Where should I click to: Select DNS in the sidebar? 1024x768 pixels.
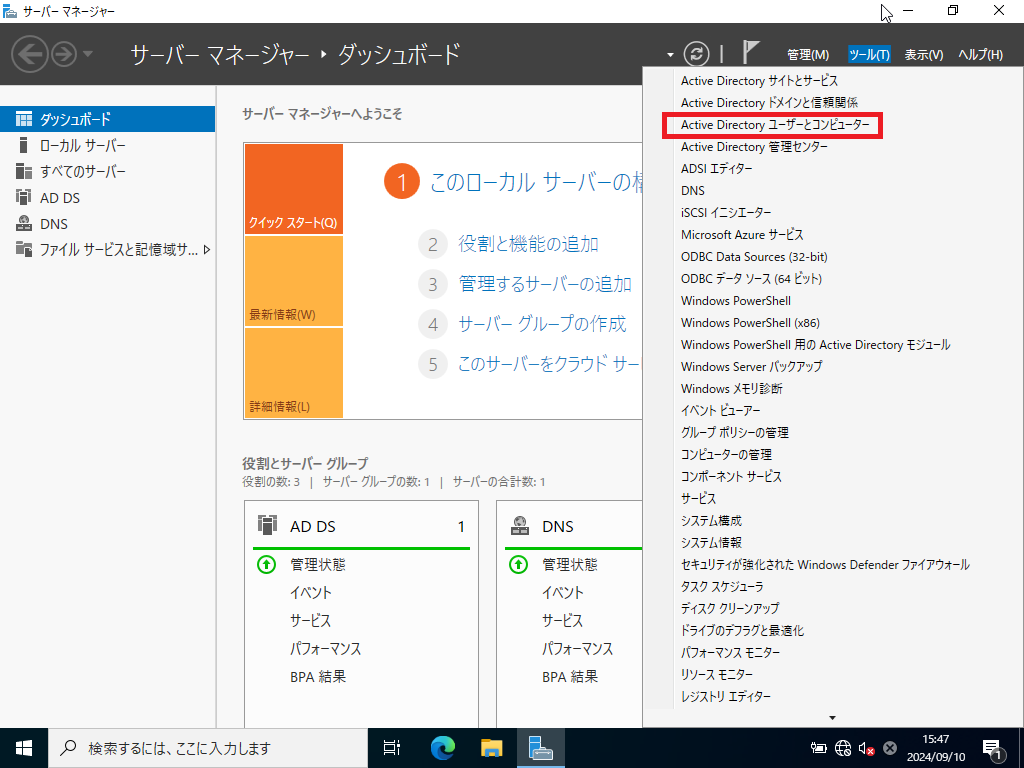[x=107, y=223]
